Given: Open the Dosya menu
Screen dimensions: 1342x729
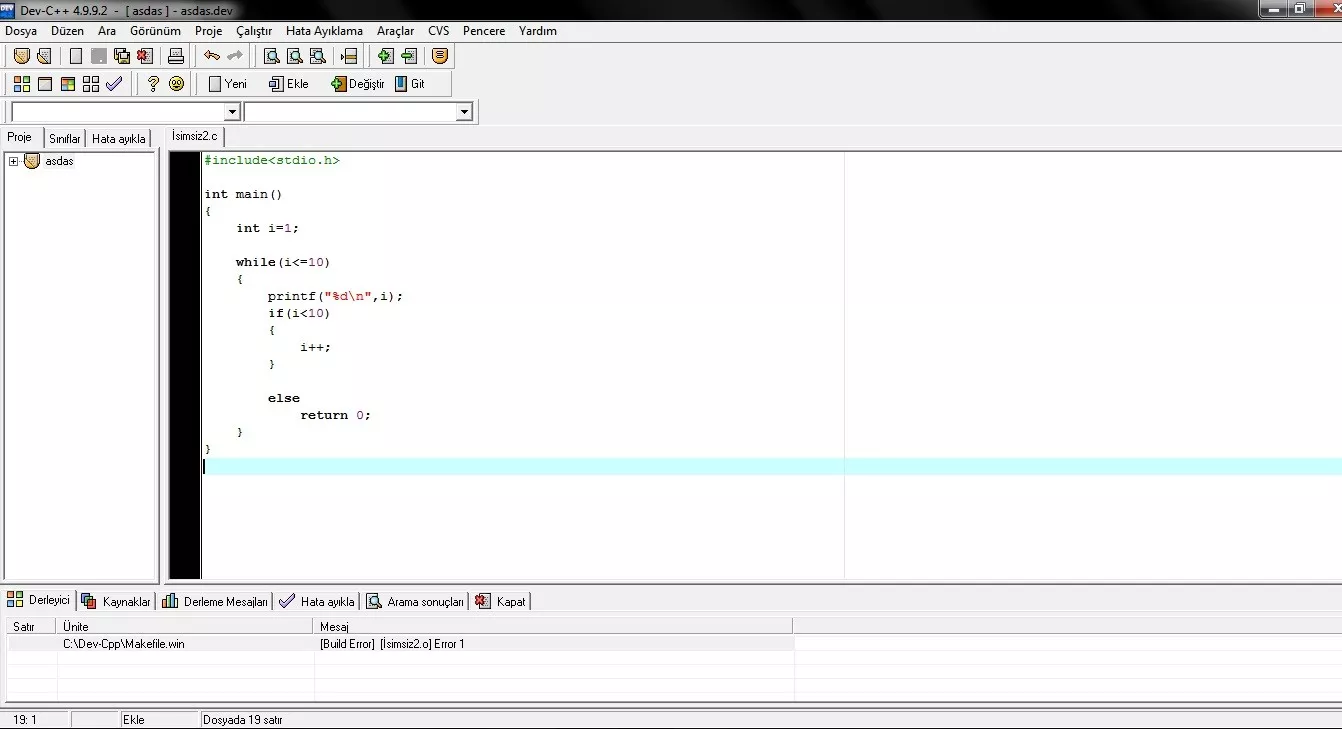Looking at the screenshot, I should click(x=21, y=31).
